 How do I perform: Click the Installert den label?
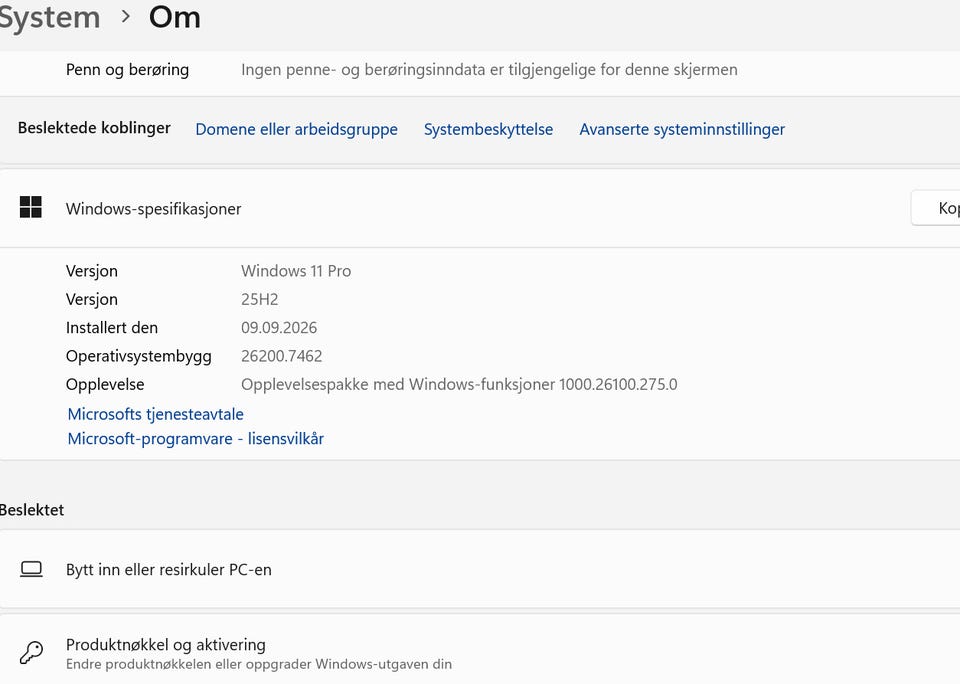(x=111, y=328)
